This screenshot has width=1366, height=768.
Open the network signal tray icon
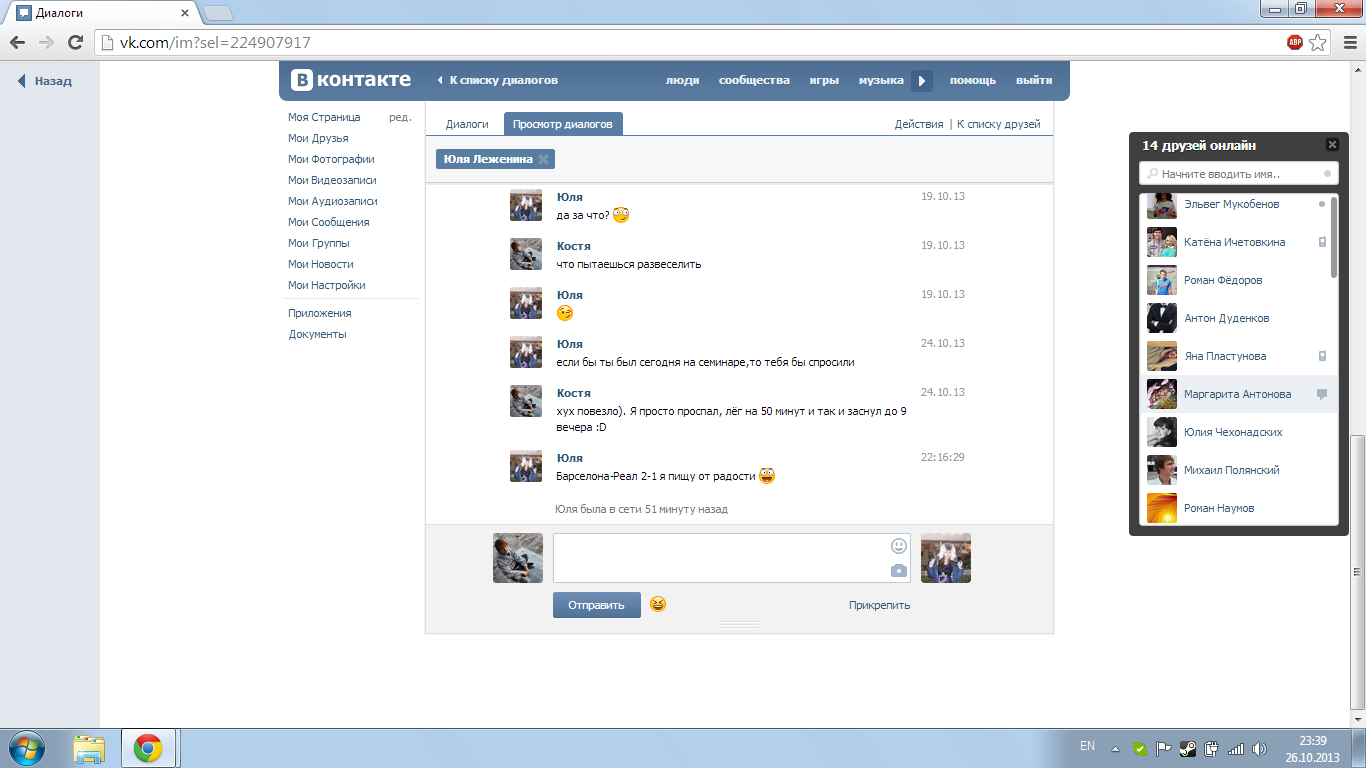pos(1236,748)
